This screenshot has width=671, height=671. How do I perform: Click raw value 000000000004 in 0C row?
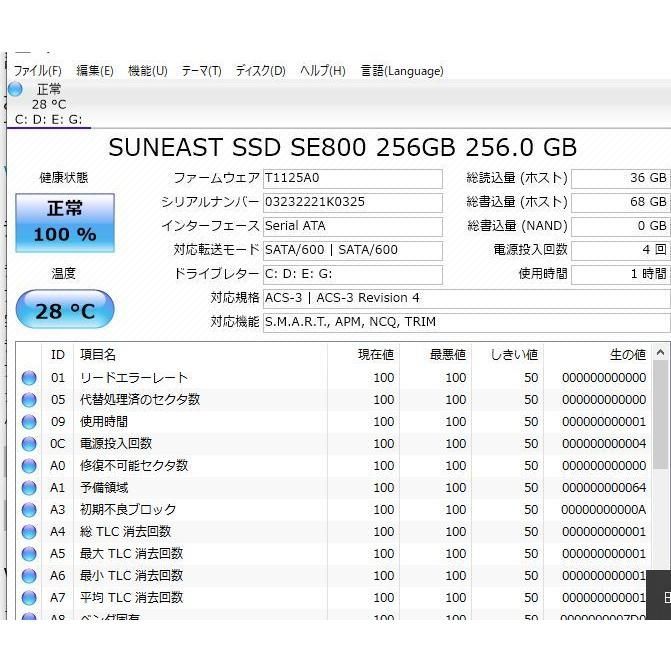pyautogui.click(x=604, y=444)
